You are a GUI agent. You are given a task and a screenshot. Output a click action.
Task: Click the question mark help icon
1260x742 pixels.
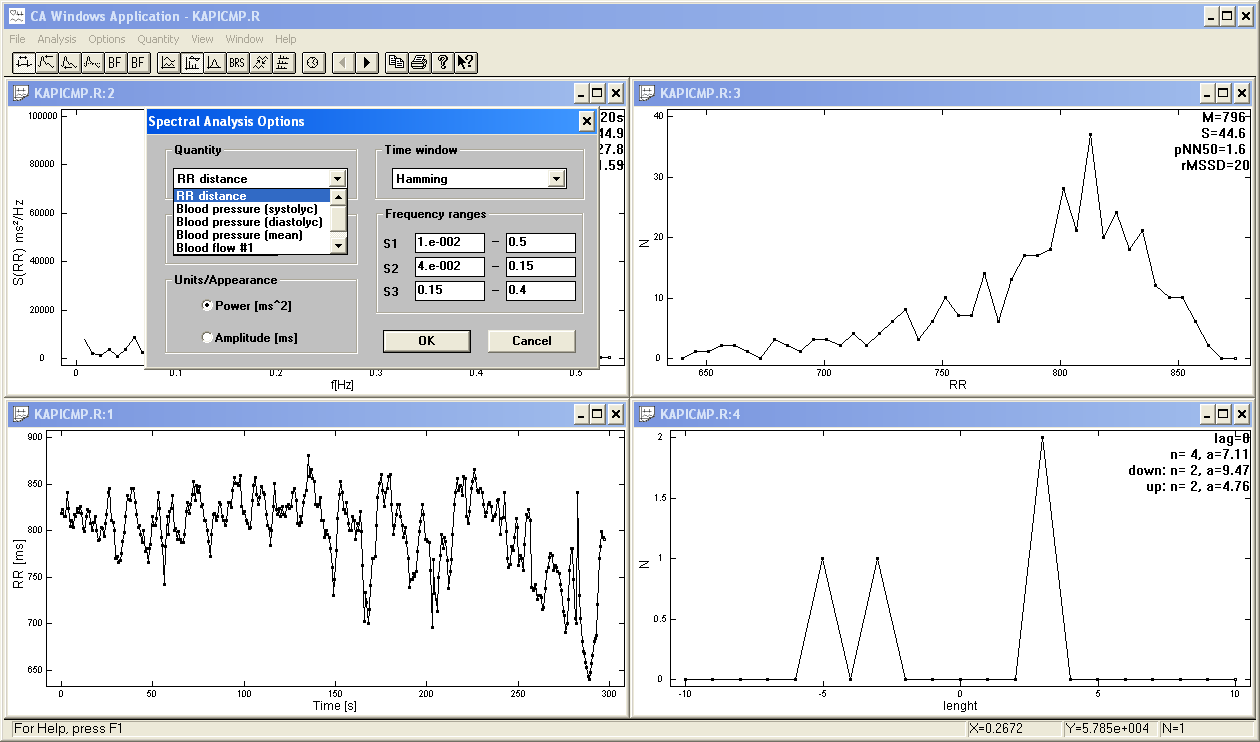pos(442,62)
